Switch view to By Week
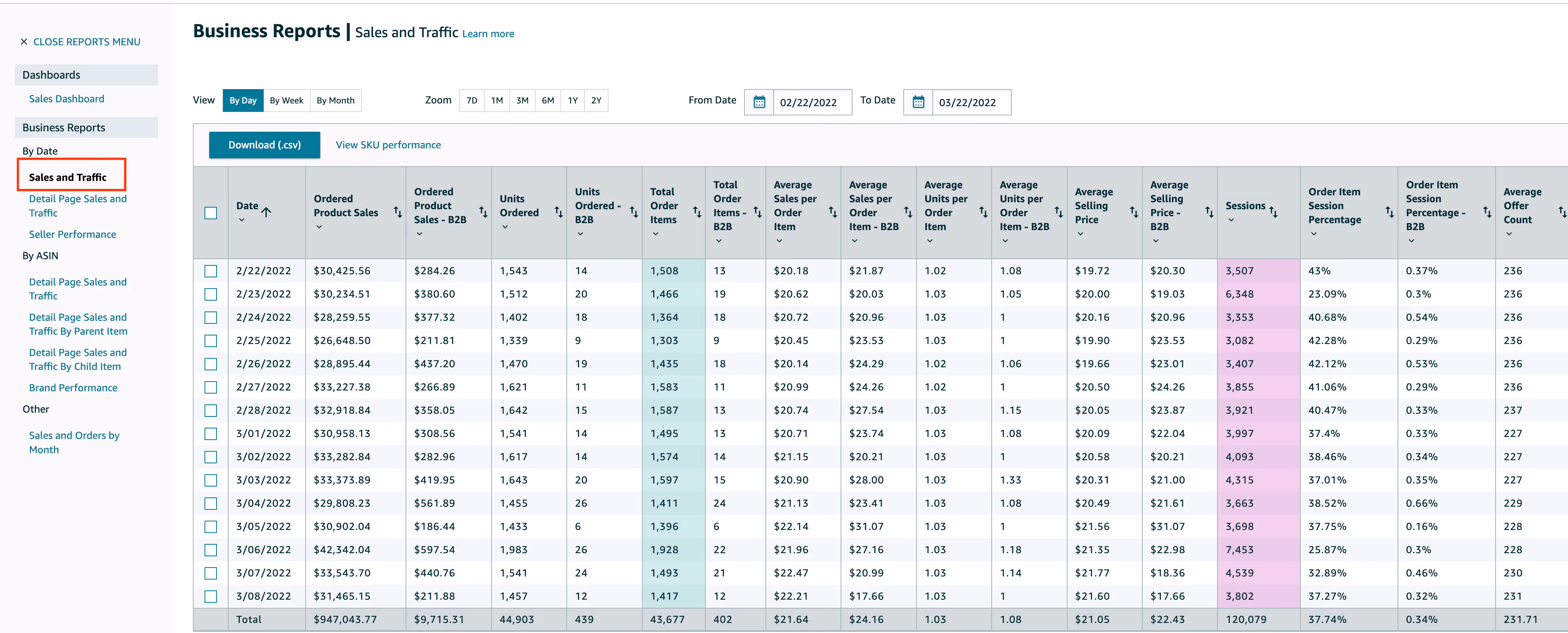1568x633 pixels. (286, 100)
